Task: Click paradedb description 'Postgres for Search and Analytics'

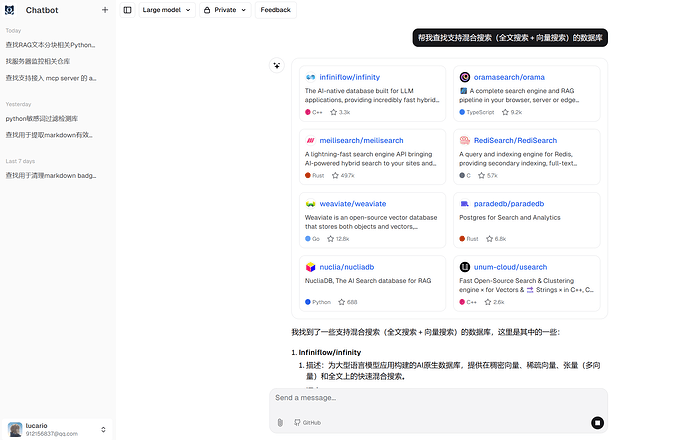Action: (x=510, y=217)
